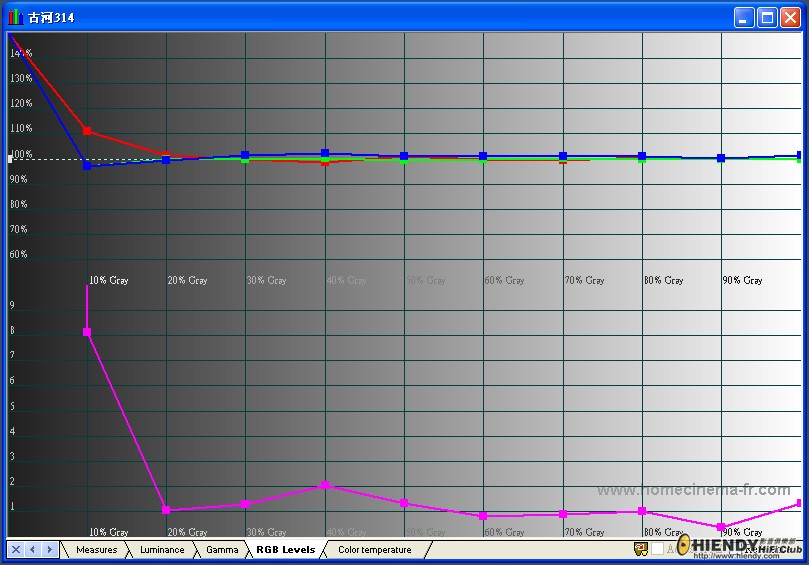
Task: Click magenta delta point at 50% Gray
Action: click(x=404, y=503)
